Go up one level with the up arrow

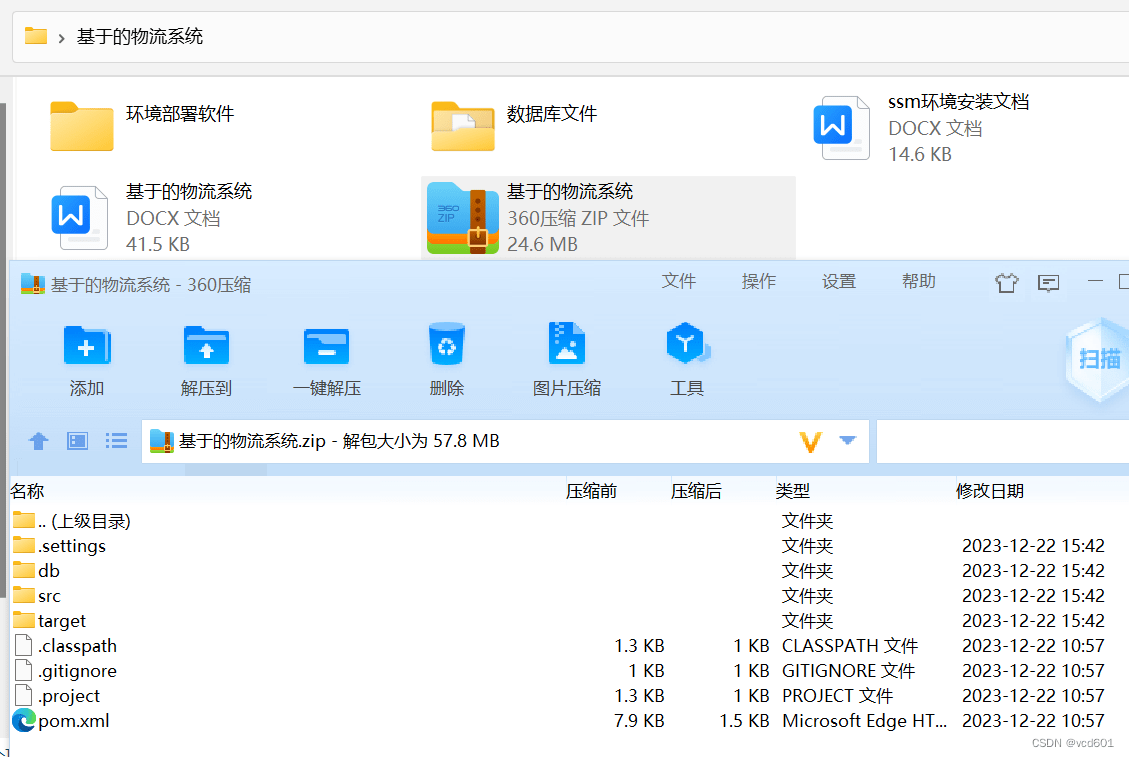[x=39, y=440]
